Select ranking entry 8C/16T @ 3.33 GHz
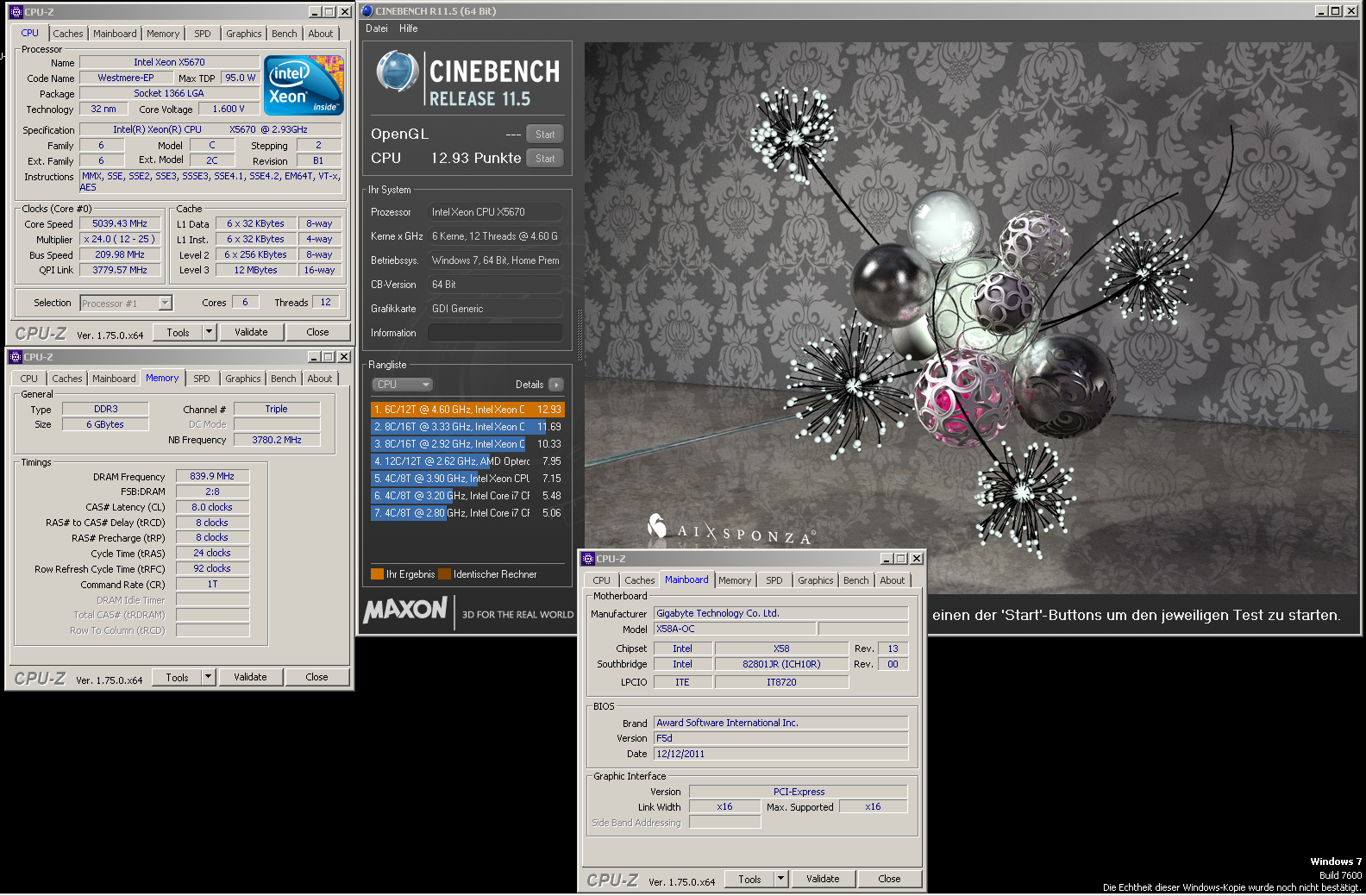Image resolution: width=1366 pixels, height=896 pixels. click(x=467, y=427)
